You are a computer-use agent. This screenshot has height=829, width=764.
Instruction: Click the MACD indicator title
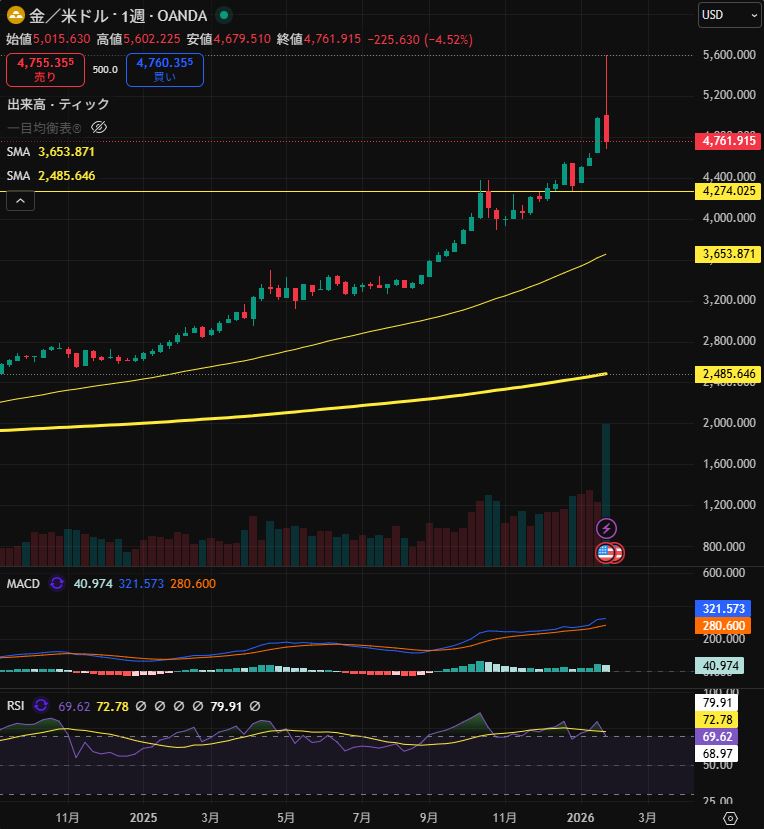click(23, 583)
